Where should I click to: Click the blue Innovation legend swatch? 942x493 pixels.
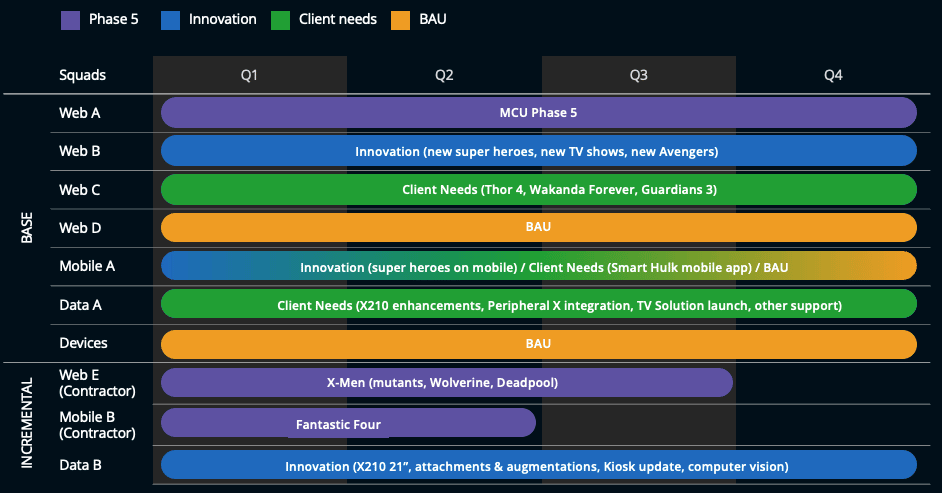coord(171,20)
